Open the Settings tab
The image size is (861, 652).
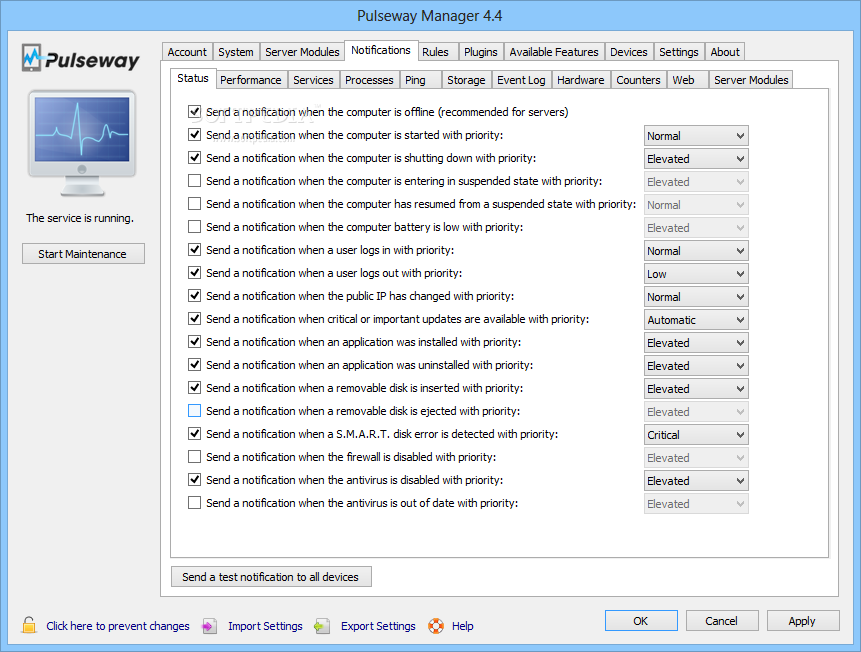click(679, 52)
